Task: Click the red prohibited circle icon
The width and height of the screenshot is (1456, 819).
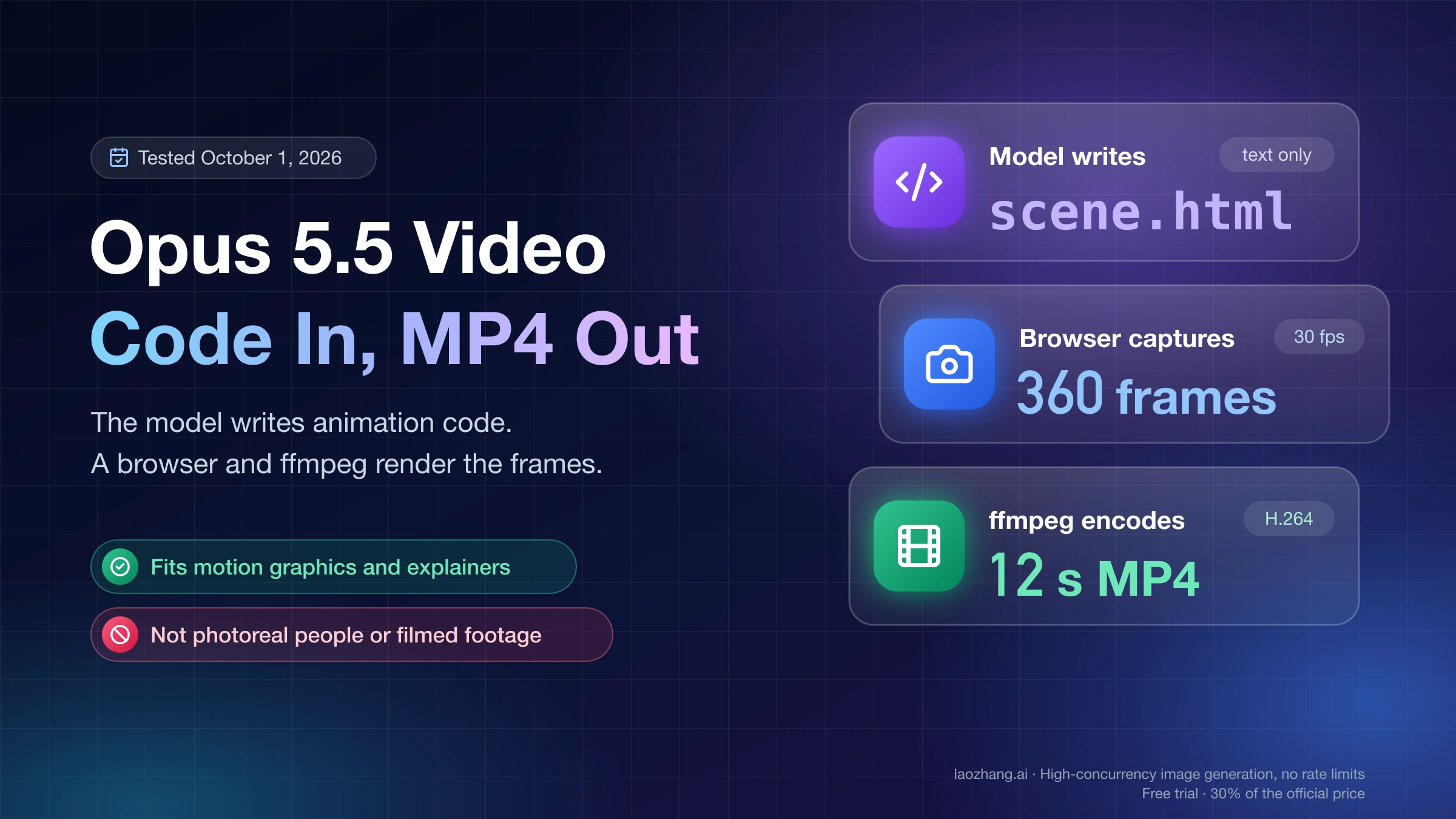Action: tap(120, 635)
